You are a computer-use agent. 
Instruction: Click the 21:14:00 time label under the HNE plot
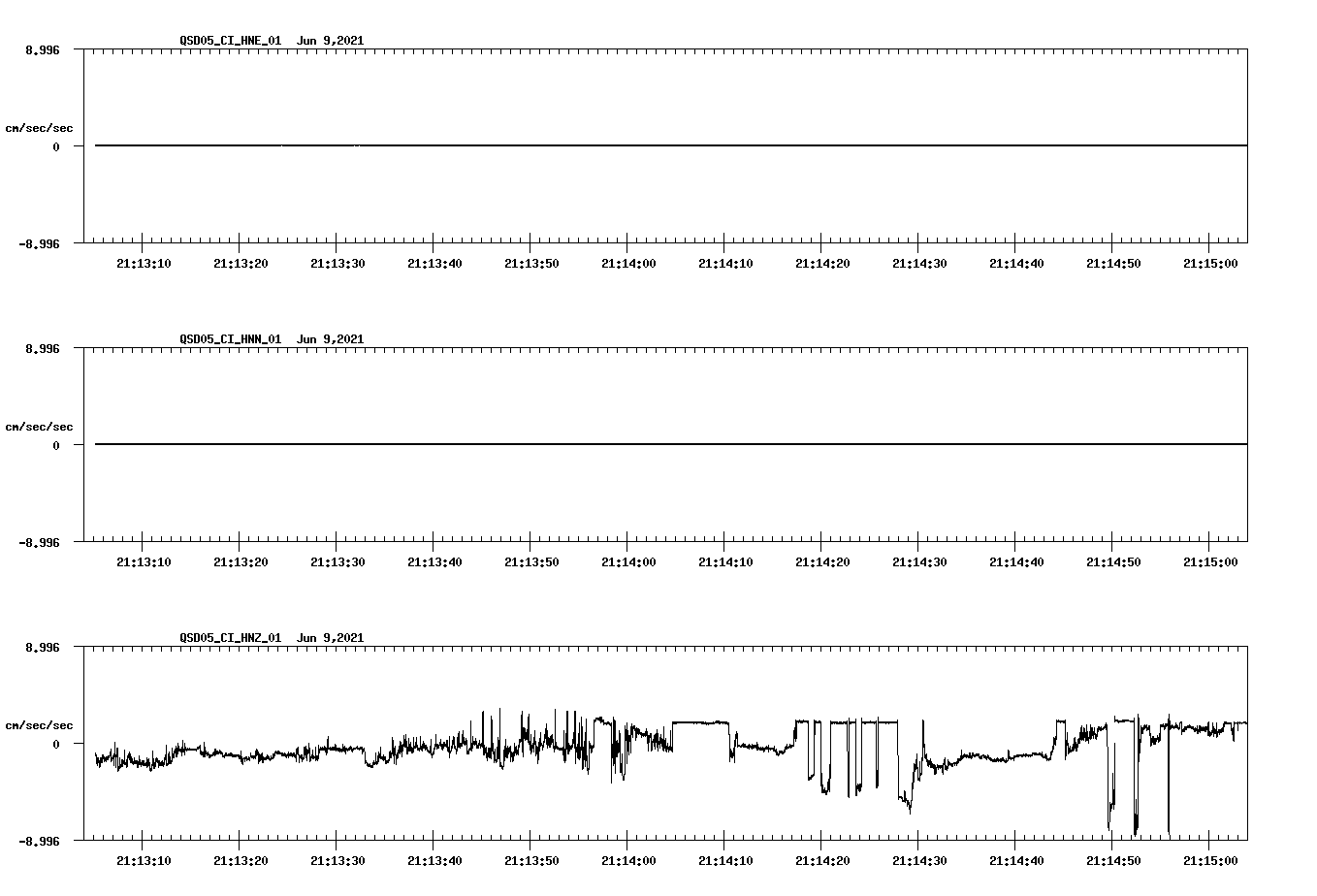coord(628,264)
